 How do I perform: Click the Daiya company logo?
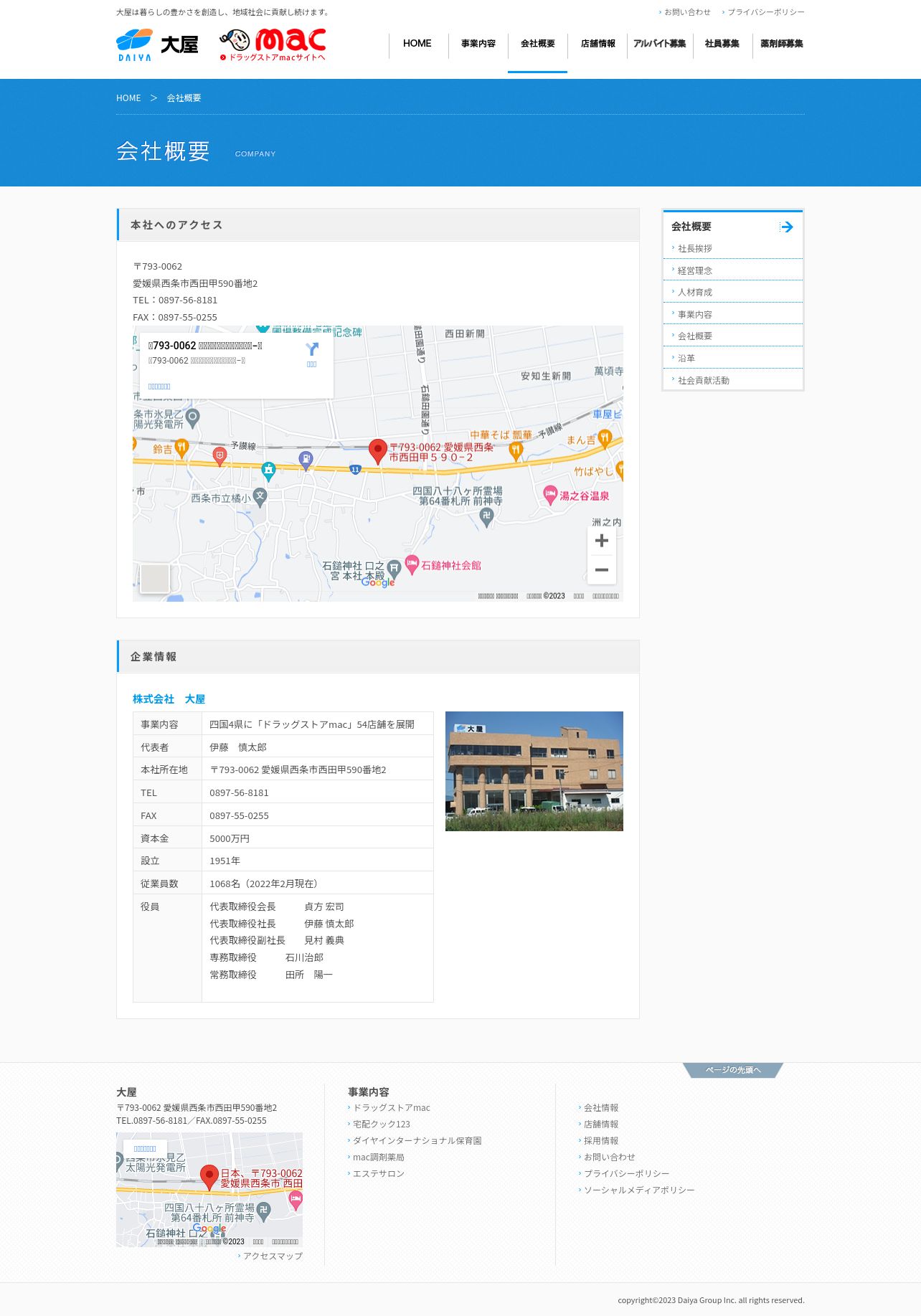(x=157, y=45)
